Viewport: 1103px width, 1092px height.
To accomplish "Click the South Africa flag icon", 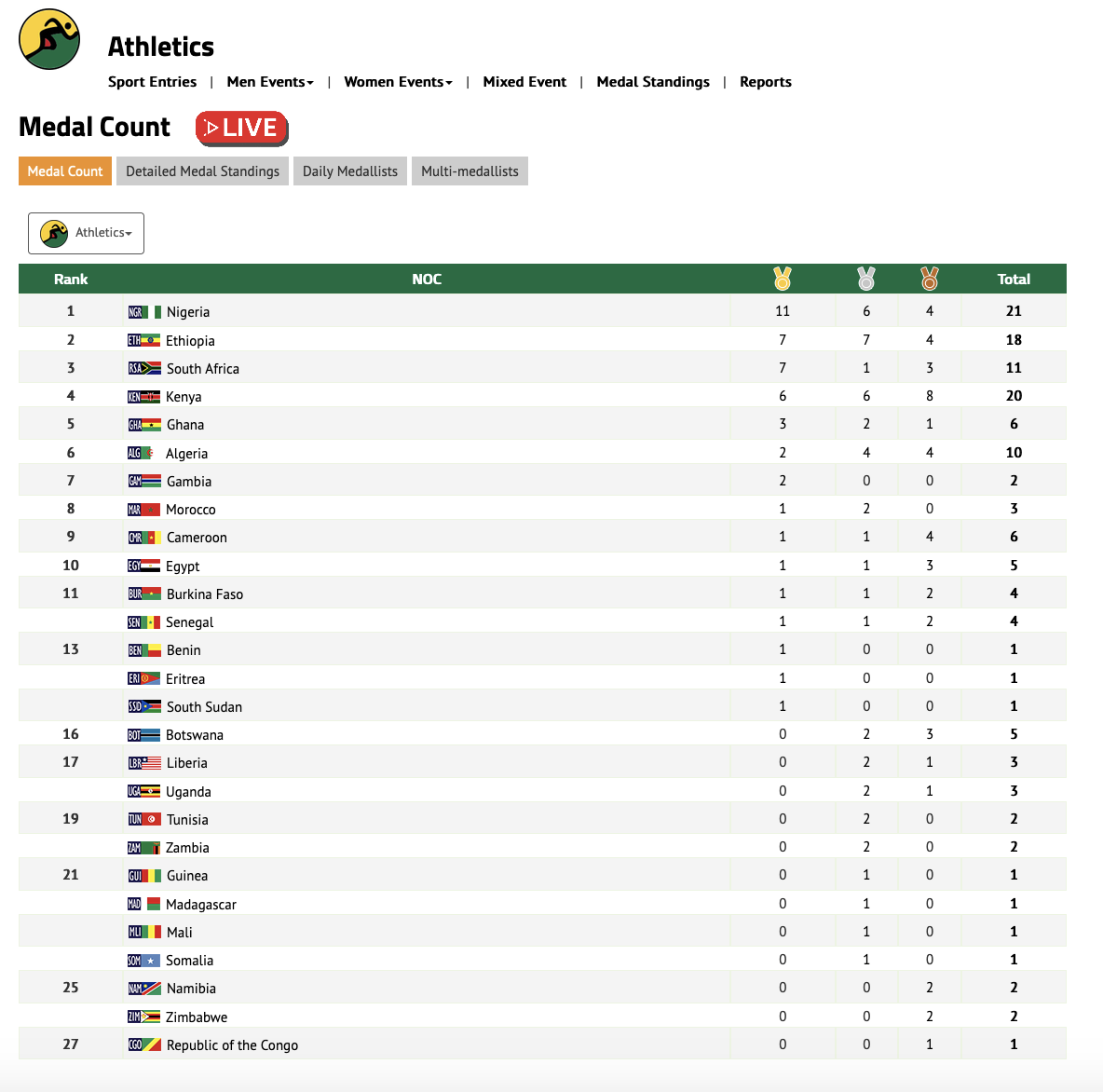I will click(144, 368).
